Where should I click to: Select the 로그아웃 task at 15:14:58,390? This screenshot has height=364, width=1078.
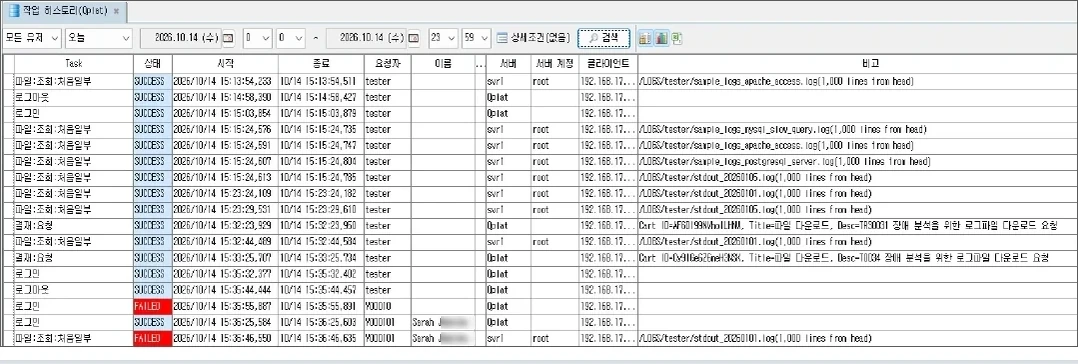74,97
